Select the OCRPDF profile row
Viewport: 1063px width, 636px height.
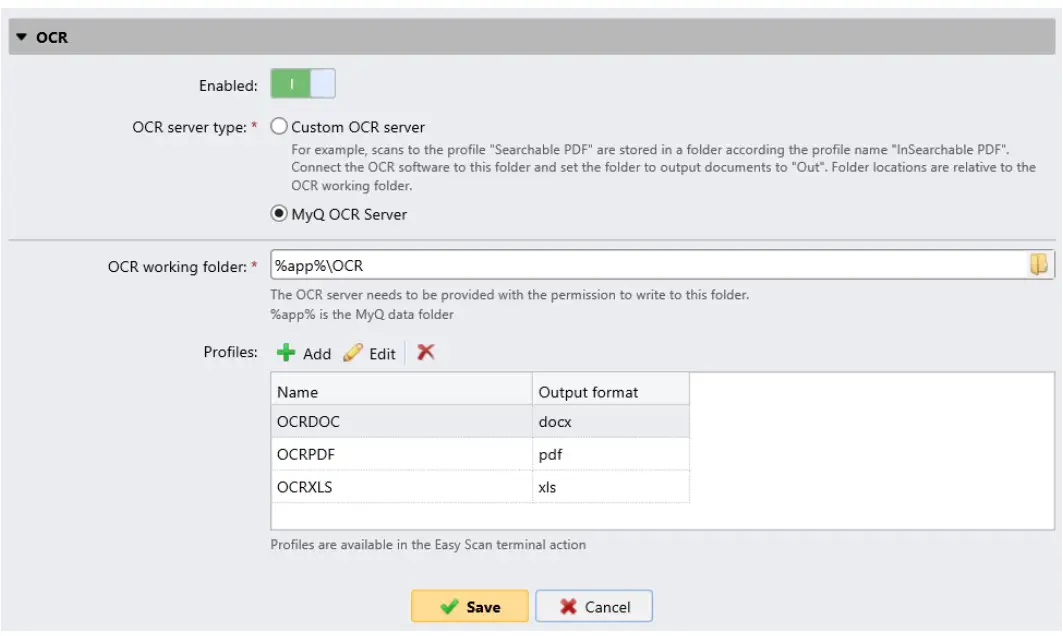pyautogui.click(x=400, y=455)
